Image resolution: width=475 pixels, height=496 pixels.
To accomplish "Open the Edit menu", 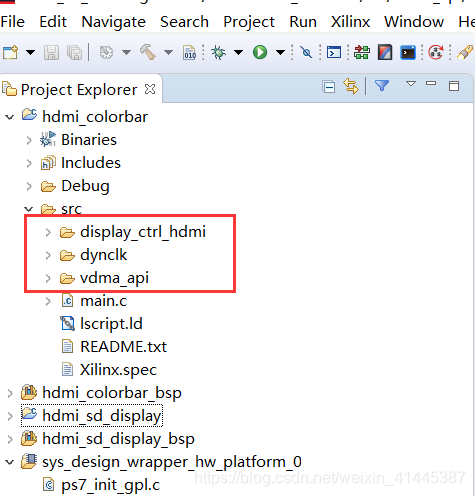I will pyautogui.click(x=53, y=22).
